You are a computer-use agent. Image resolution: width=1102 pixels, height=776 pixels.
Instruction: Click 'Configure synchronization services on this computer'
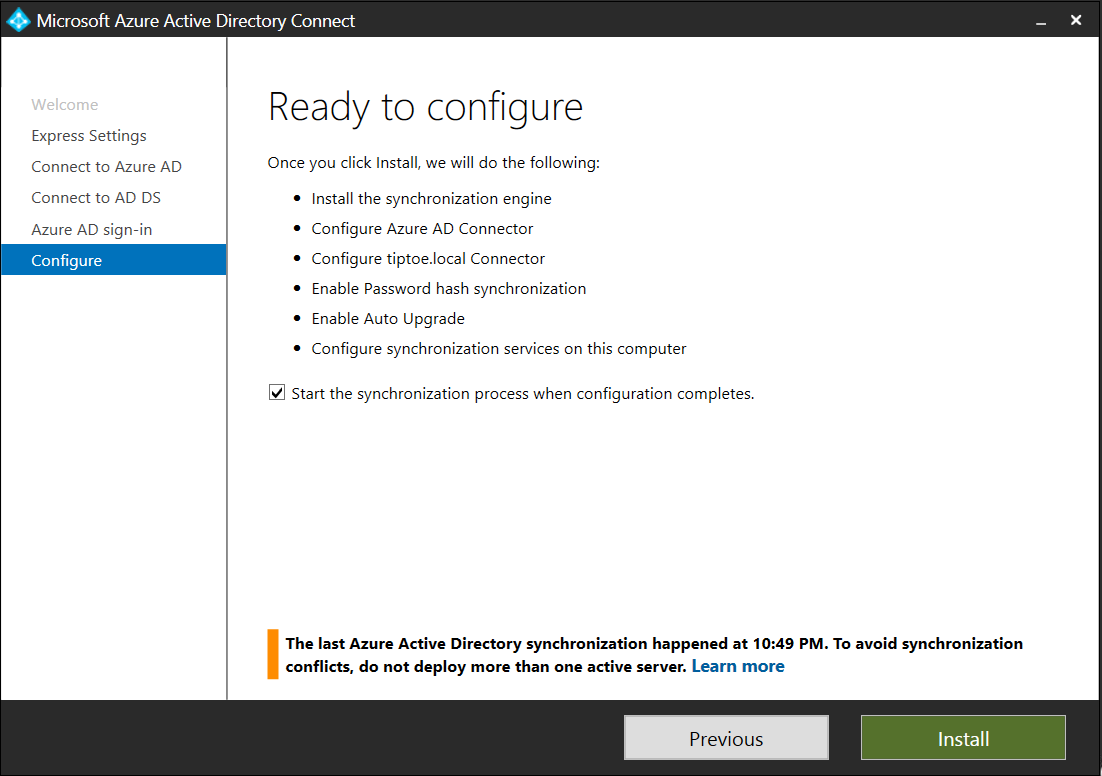(x=499, y=349)
